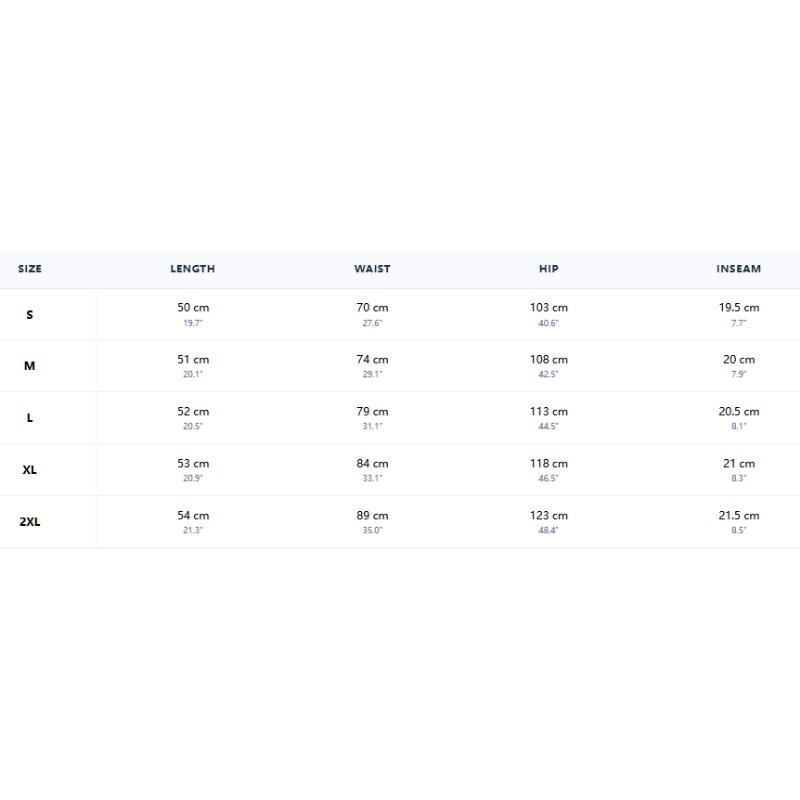The width and height of the screenshot is (800, 800).
Task: Click the 70 cm waist value
Action: click(x=372, y=308)
